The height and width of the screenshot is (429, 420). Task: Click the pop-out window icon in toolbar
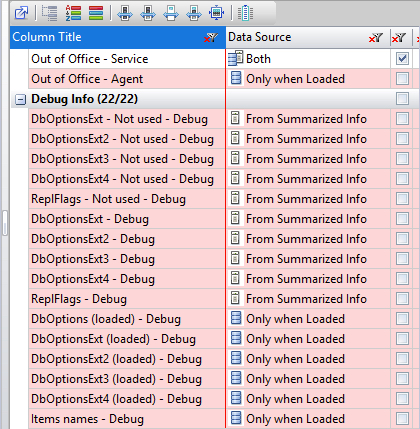21,13
